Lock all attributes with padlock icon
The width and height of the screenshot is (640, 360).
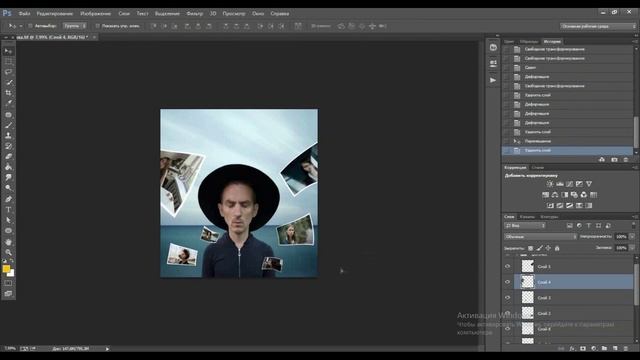point(557,248)
